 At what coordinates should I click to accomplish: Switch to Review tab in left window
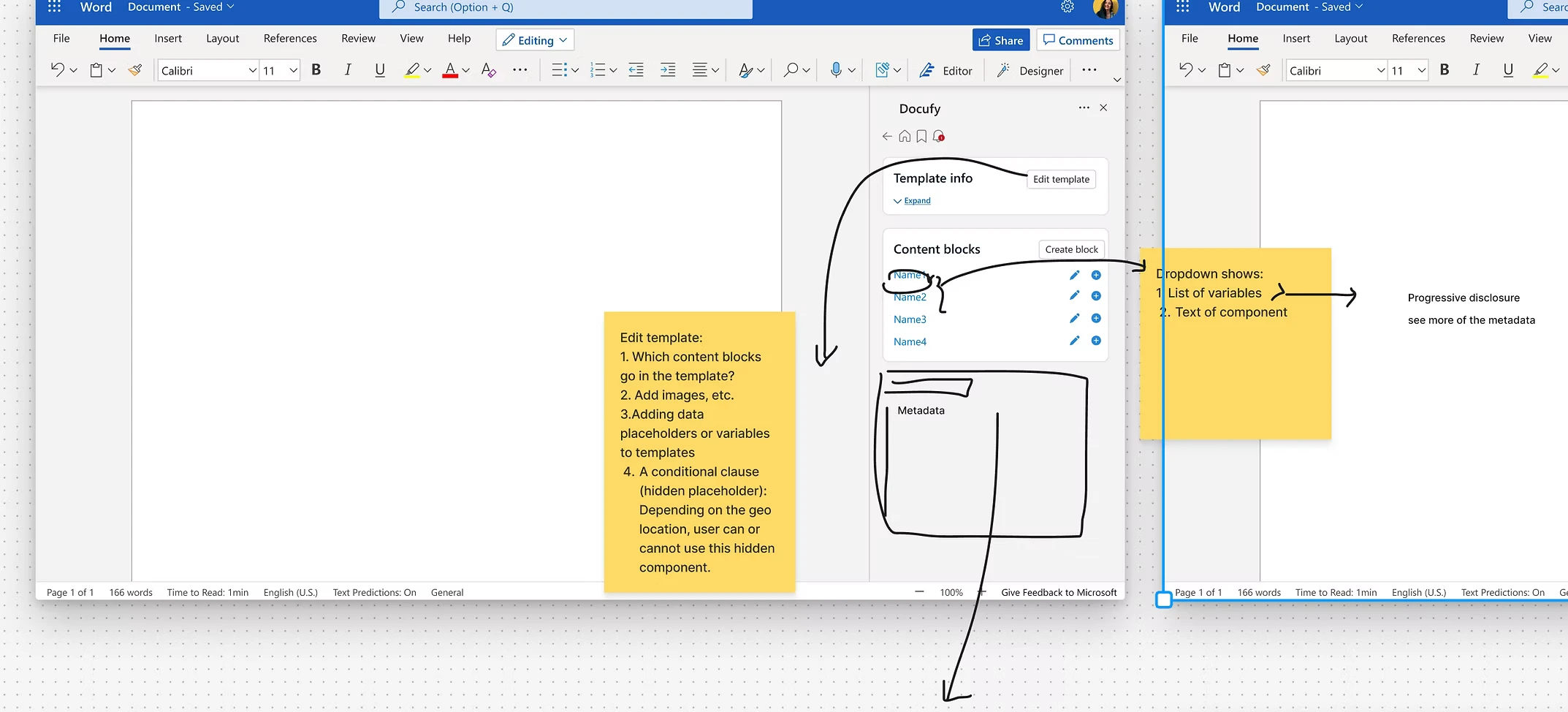pos(358,38)
